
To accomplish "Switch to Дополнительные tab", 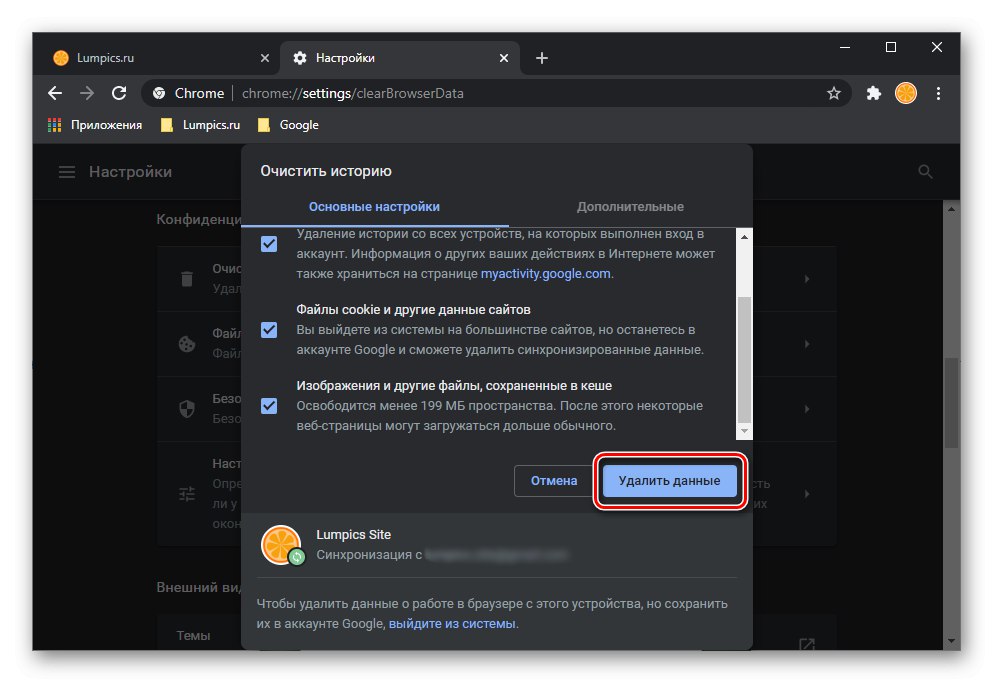I will 630,207.
